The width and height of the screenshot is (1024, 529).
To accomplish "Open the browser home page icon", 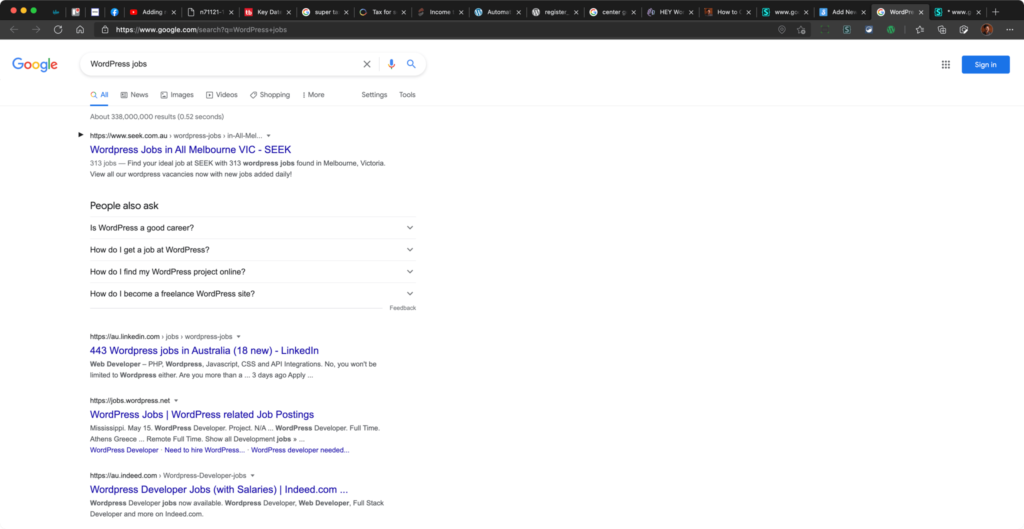I will [80, 29].
